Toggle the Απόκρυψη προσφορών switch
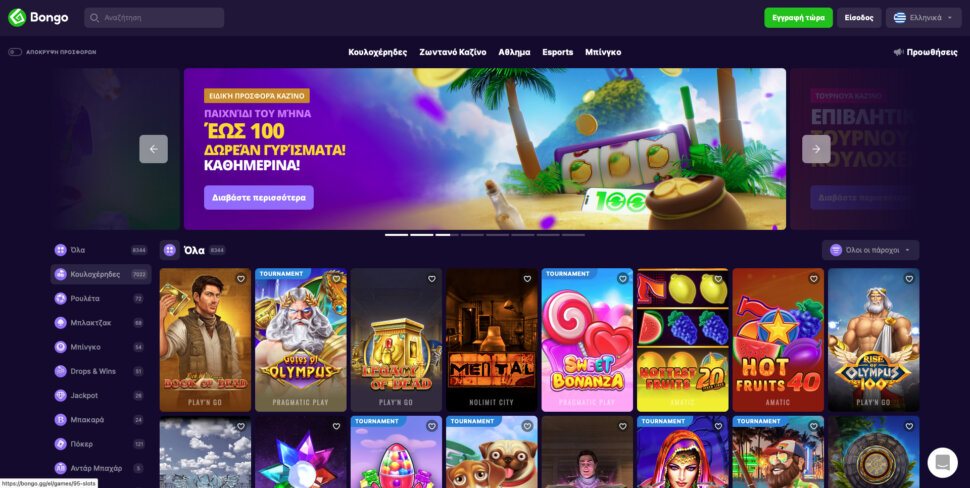Image resolution: width=970 pixels, height=488 pixels. 15,53
